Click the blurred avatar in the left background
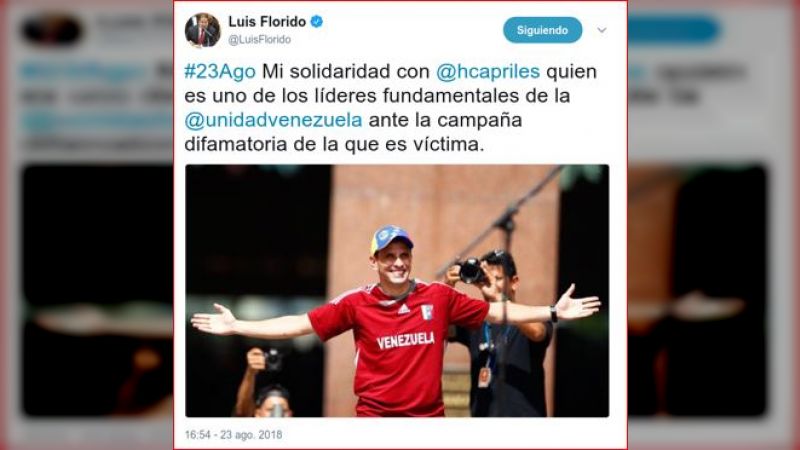Screen dimensions: 800x450 (51, 29)
